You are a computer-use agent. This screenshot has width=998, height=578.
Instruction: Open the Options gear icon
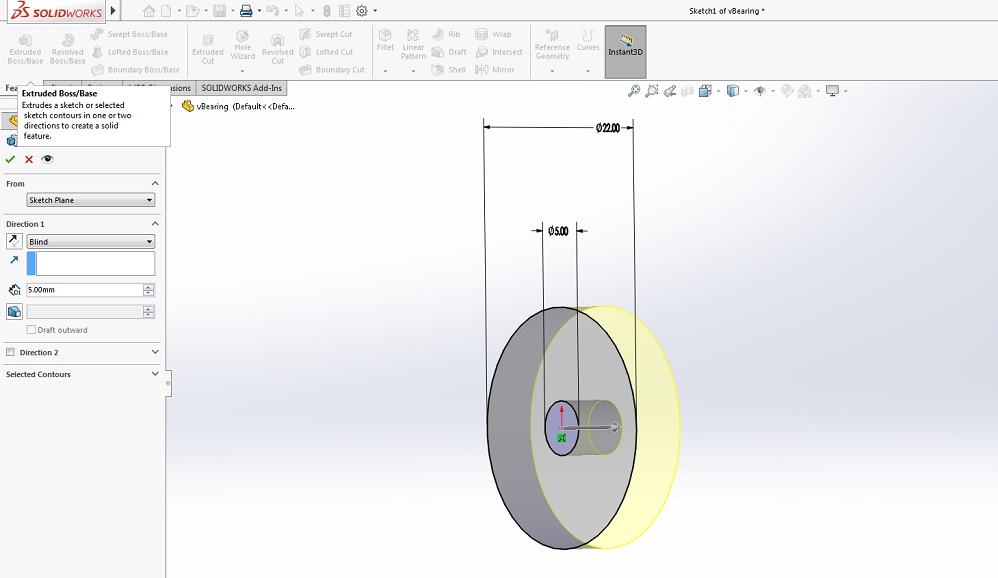coord(362,11)
